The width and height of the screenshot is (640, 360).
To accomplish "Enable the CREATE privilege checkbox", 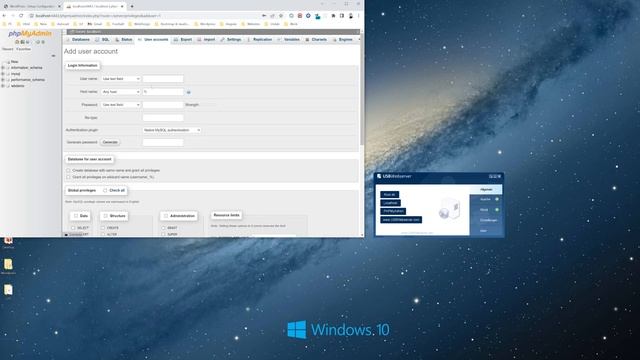I will tap(103, 228).
